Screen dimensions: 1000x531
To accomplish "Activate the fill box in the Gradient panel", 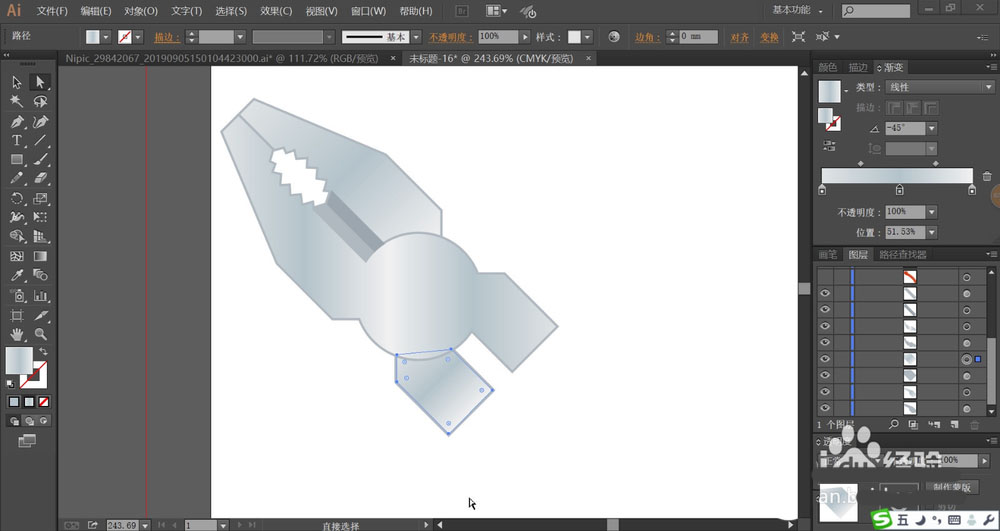I will [825, 115].
